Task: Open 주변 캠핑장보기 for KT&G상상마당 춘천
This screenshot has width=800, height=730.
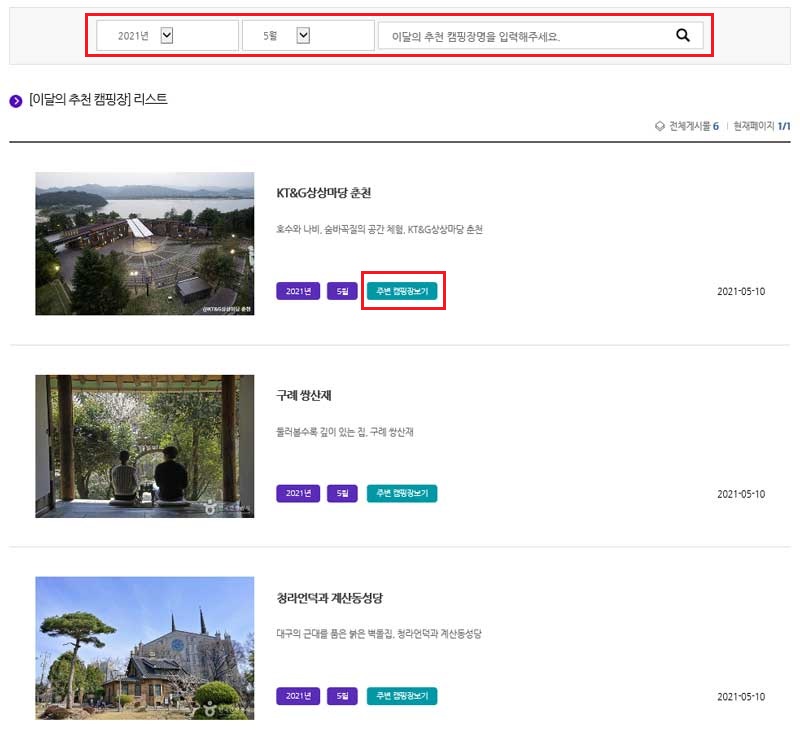Action: click(403, 291)
